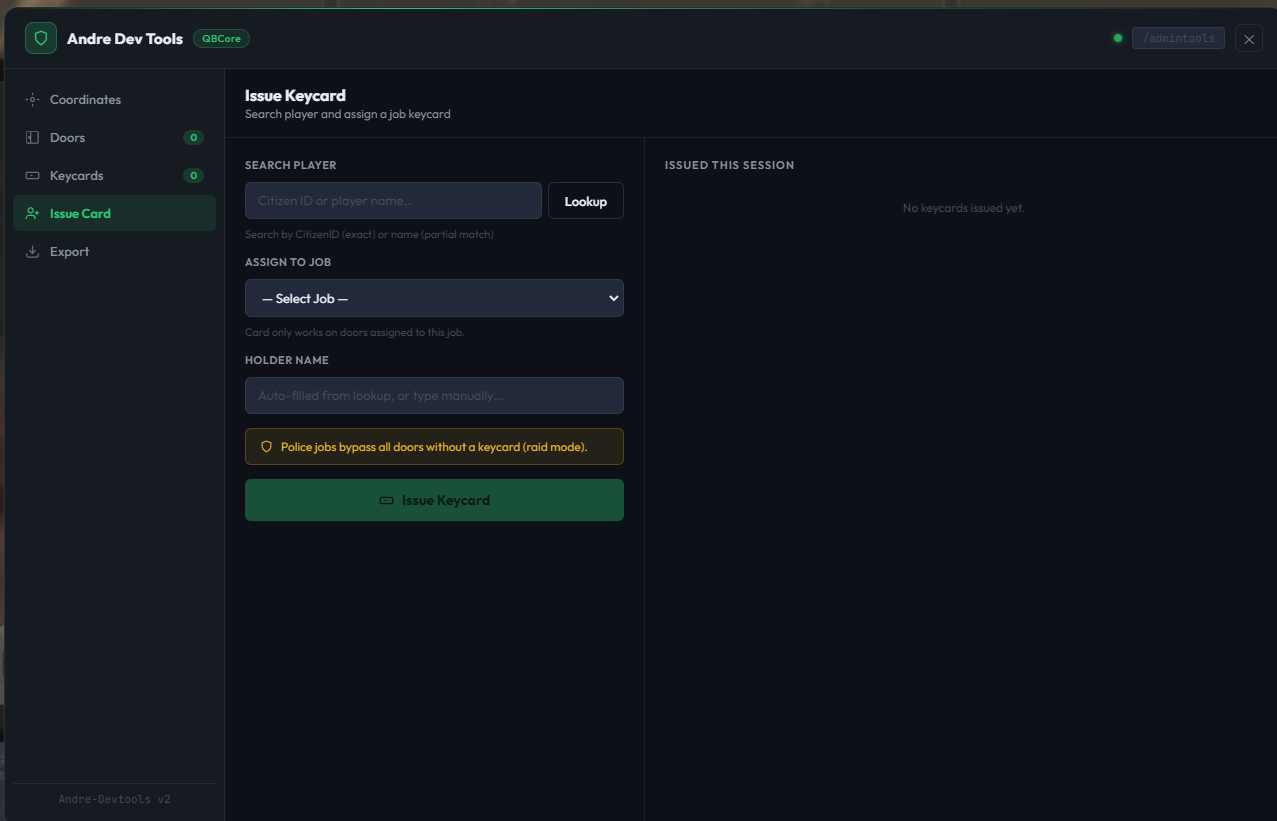Click the Keycards card icon in sidebar
The image size is (1277, 821).
[32, 176]
